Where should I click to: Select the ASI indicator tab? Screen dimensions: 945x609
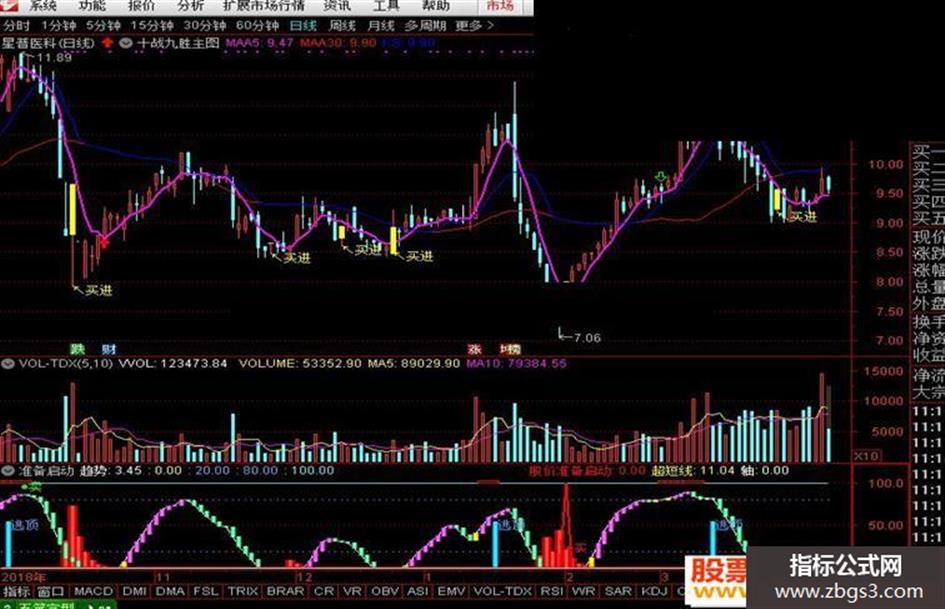[x=418, y=592]
